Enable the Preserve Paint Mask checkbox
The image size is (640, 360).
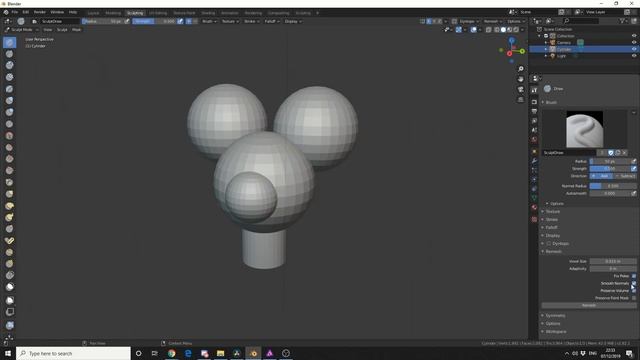click(x=633, y=298)
